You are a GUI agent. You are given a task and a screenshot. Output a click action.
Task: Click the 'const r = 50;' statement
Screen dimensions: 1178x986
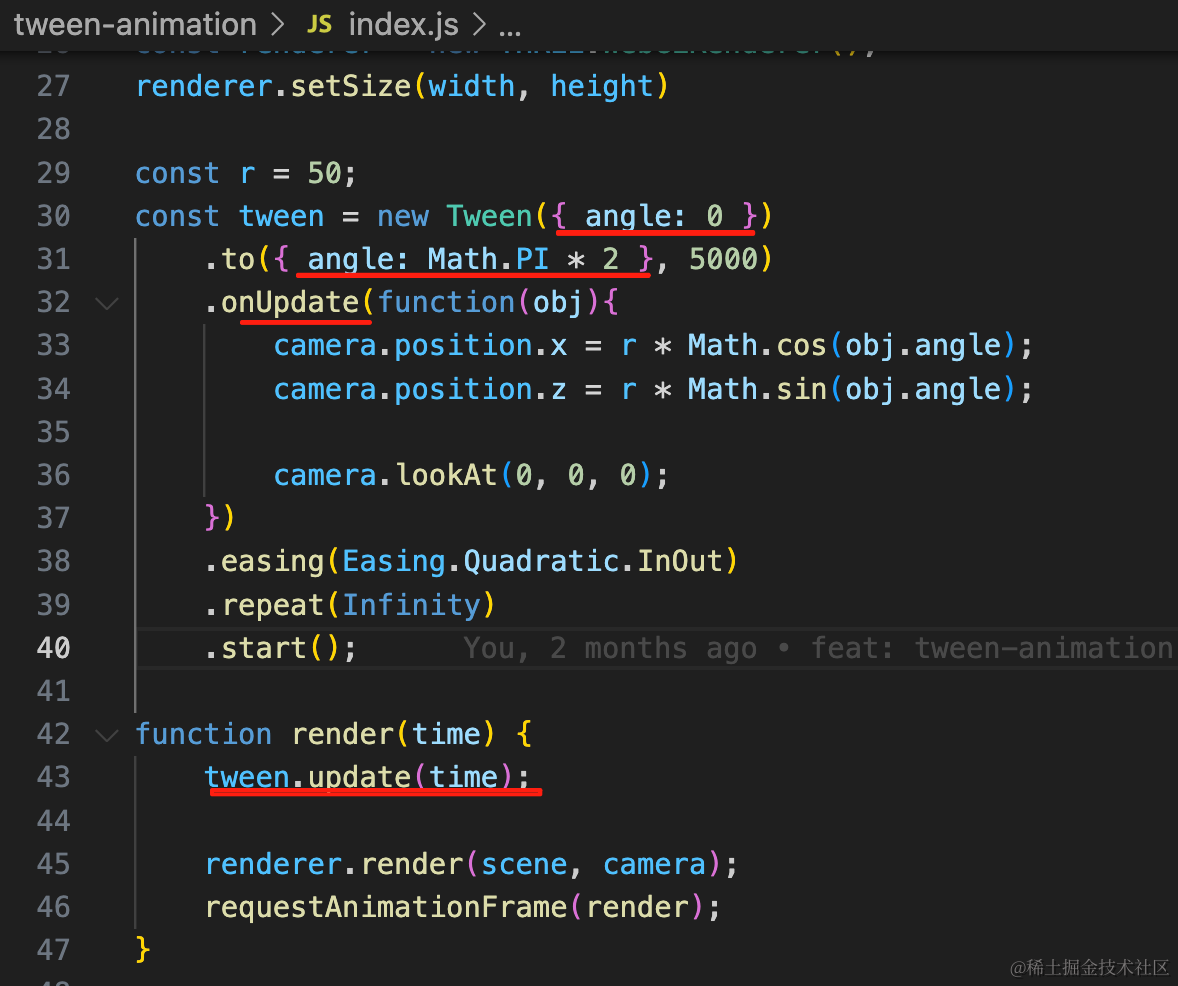point(246,174)
